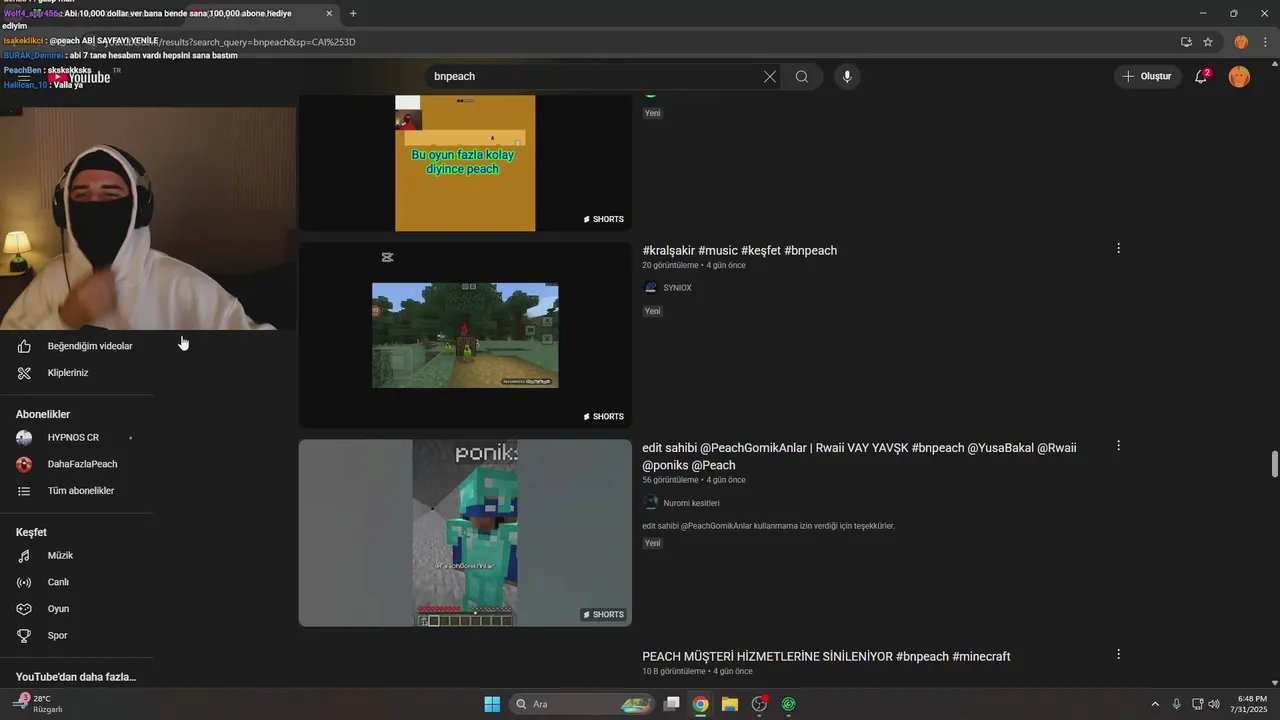Click the 'Yeni' badge under SYNIOX
This screenshot has height=720, width=1280.
tap(653, 311)
